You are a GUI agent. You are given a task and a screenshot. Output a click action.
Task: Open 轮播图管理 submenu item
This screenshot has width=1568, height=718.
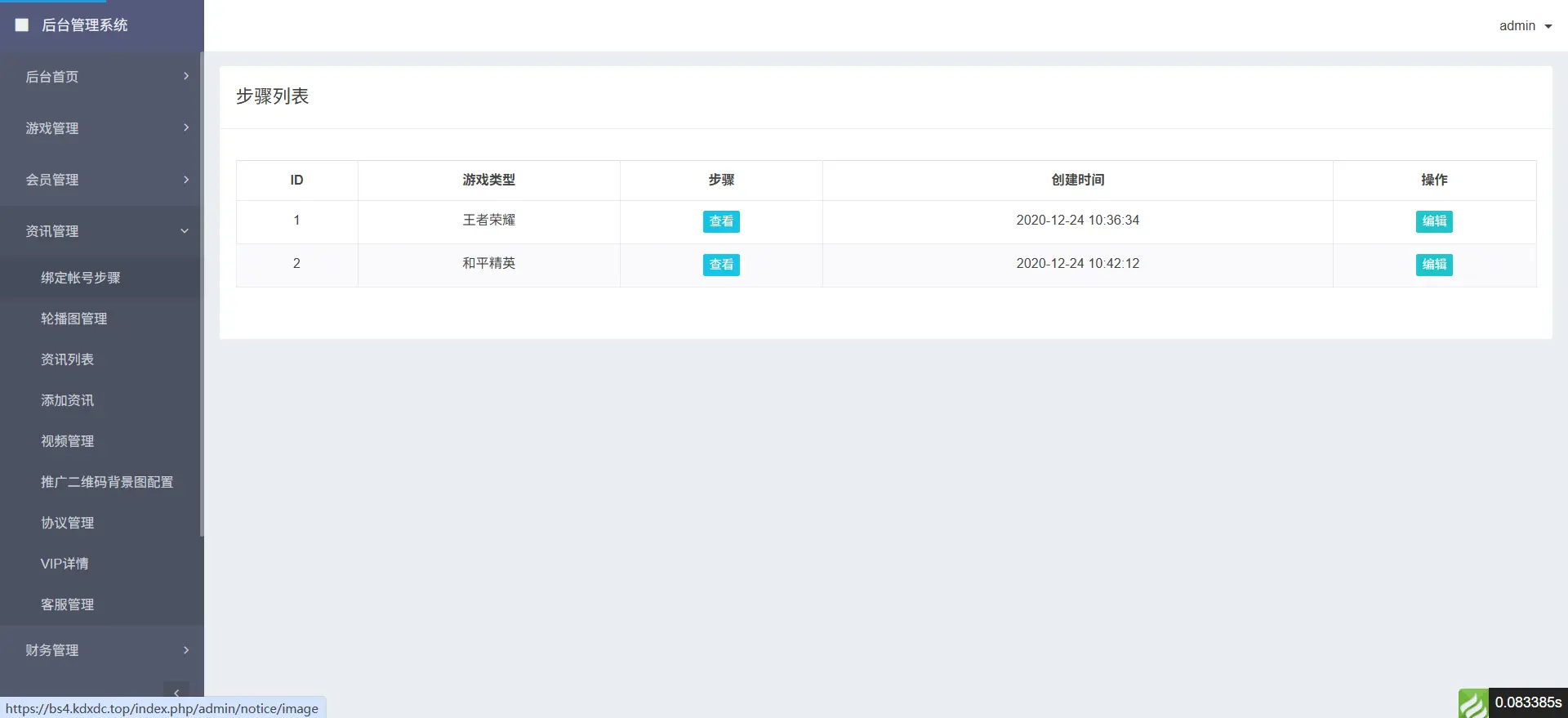pos(74,319)
